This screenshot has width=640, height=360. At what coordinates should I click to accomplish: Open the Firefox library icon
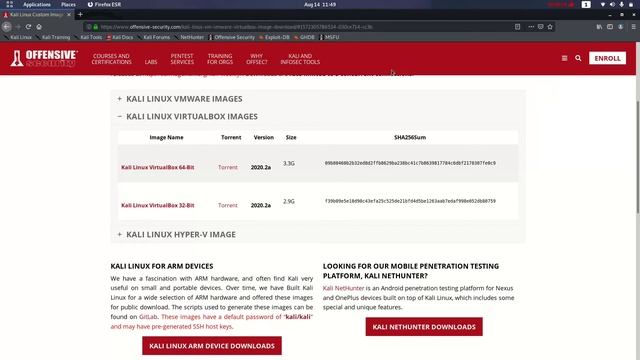click(x=599, y=27)
